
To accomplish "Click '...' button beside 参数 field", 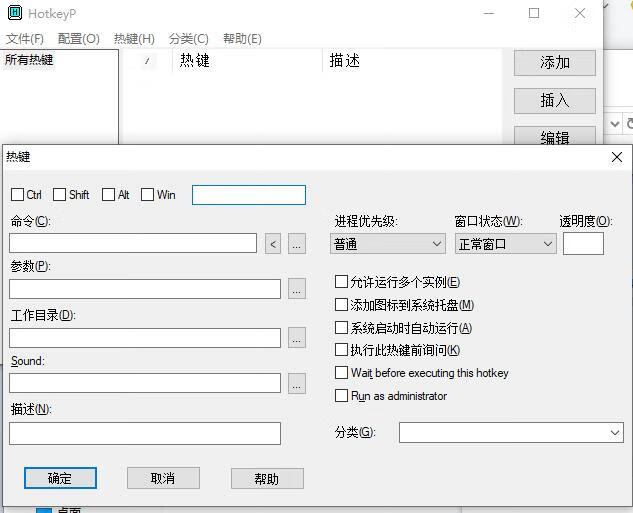I will pyautogui.click(x=297, y=289).
